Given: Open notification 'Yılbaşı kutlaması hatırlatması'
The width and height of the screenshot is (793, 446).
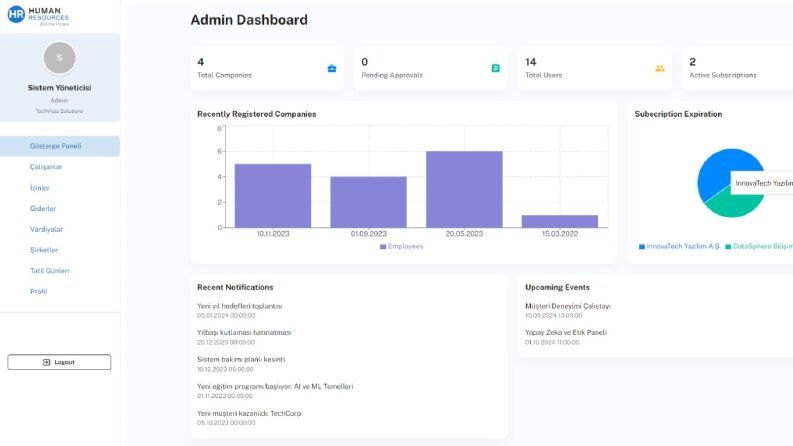Looking at the screenshot, I should point(244,337).
